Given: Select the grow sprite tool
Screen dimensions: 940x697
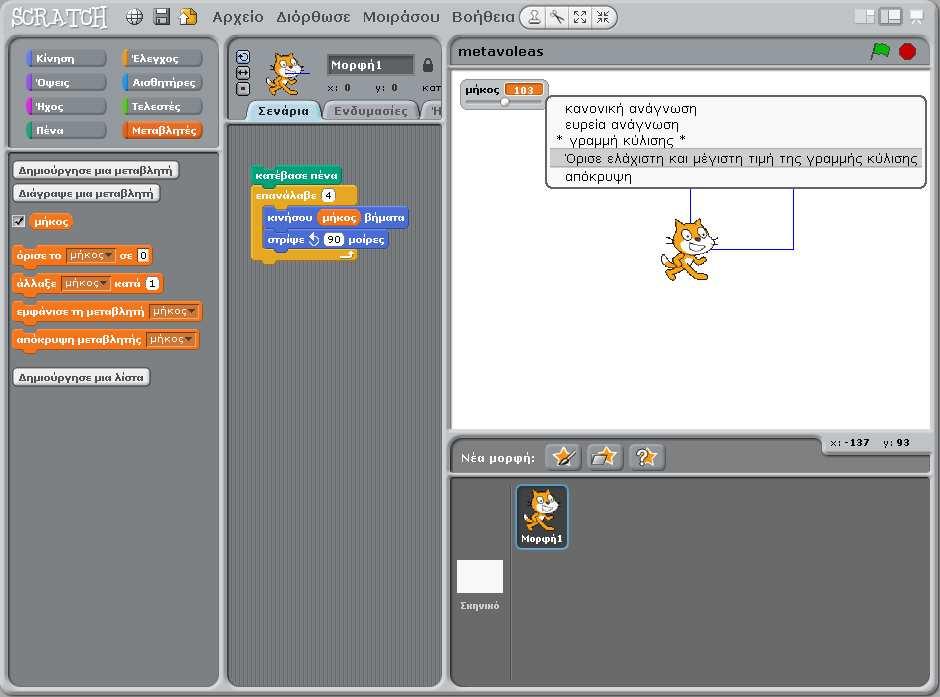Looking at the screenshot, I should (x=580, y=17).
